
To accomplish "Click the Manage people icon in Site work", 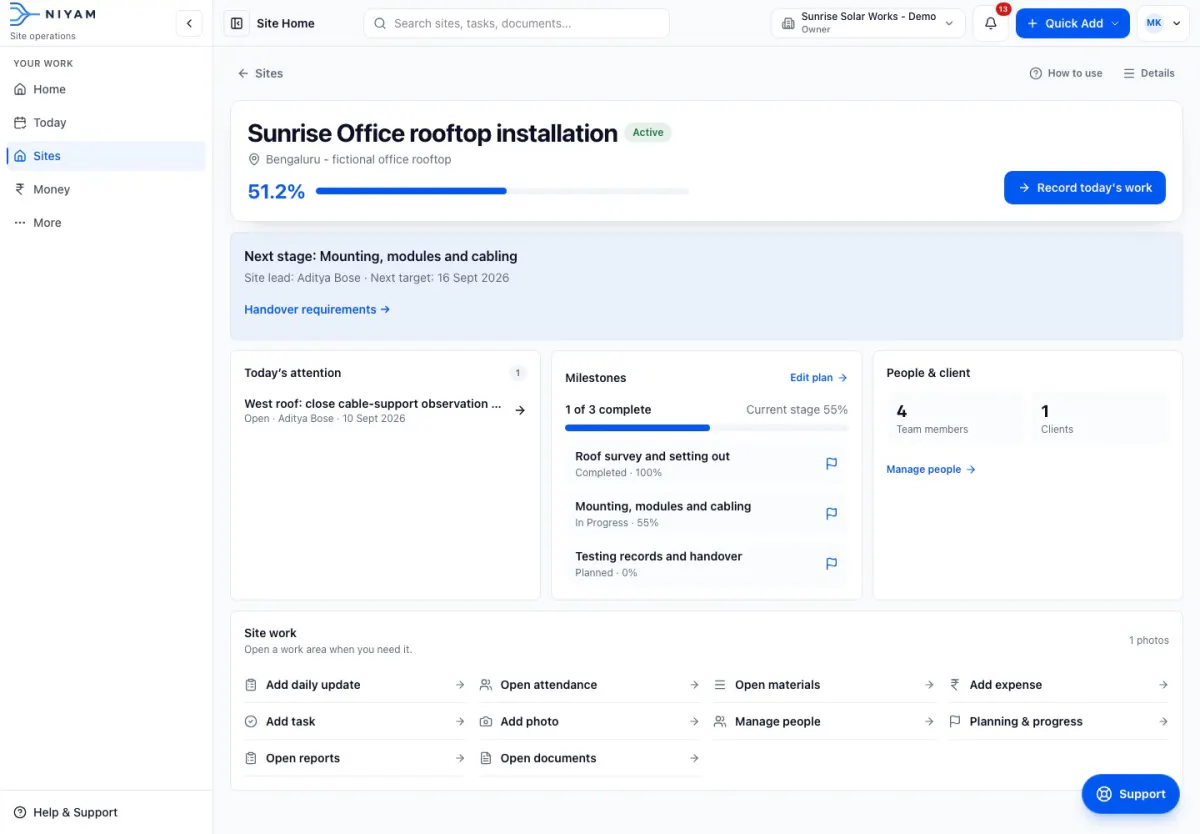I will click(x=720, y=722).
